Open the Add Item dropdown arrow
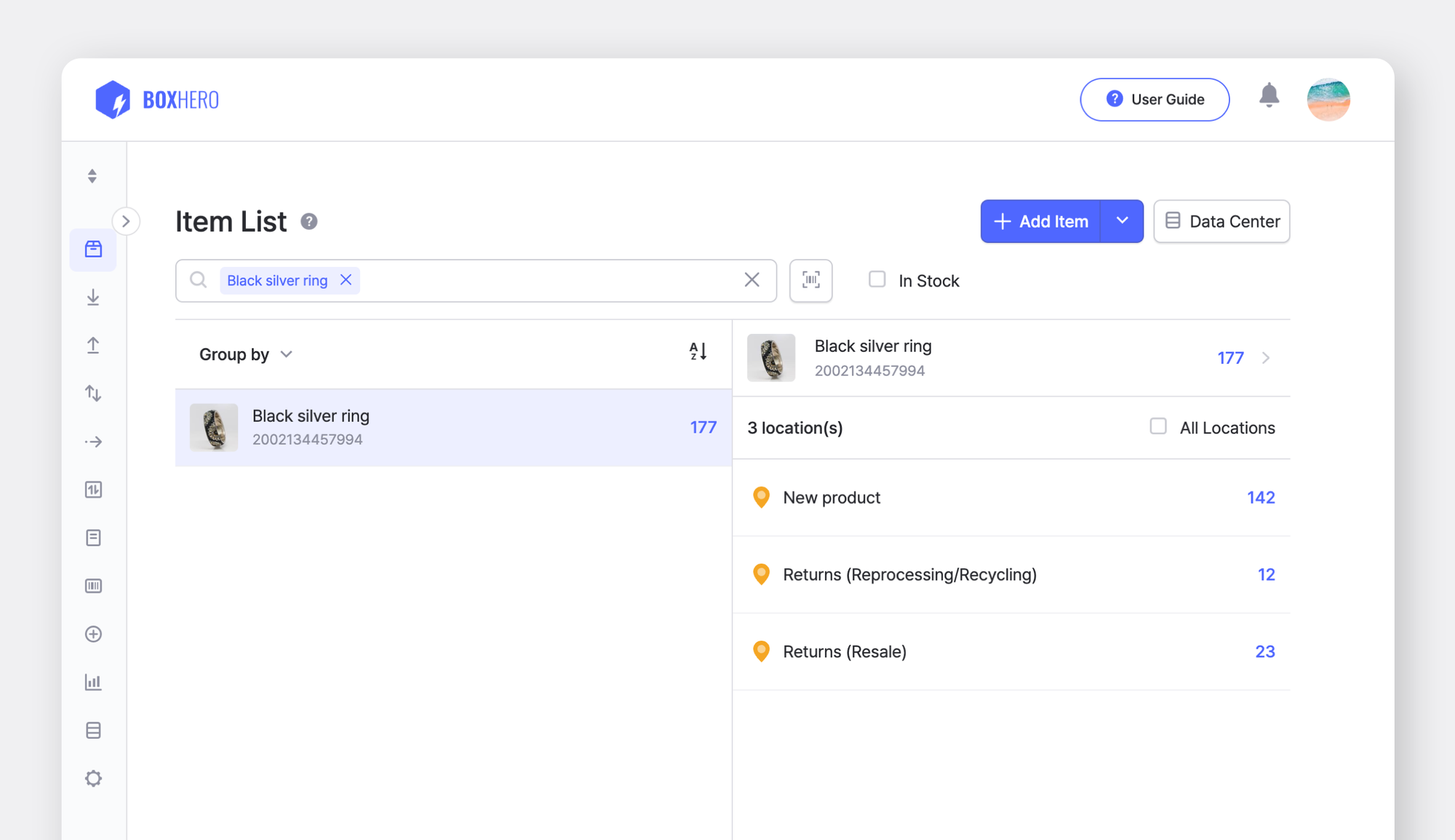The image size is (1455, 840). [x=1122, y=221]
